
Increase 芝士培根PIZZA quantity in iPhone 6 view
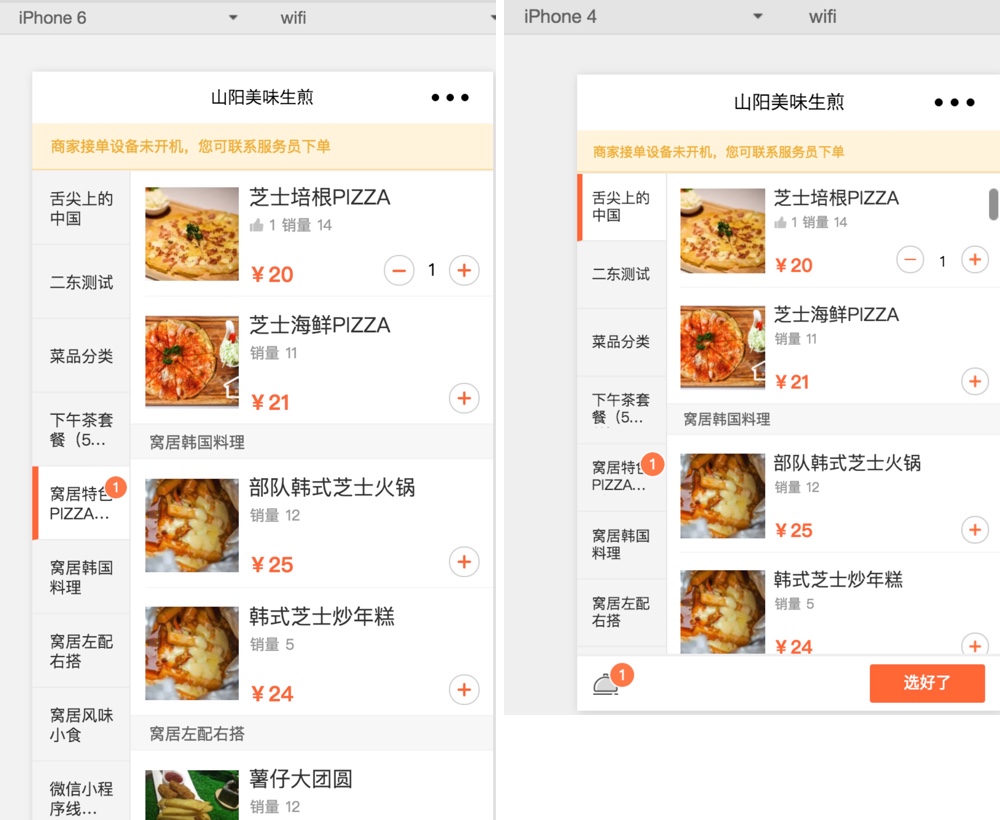coord(464,270)
